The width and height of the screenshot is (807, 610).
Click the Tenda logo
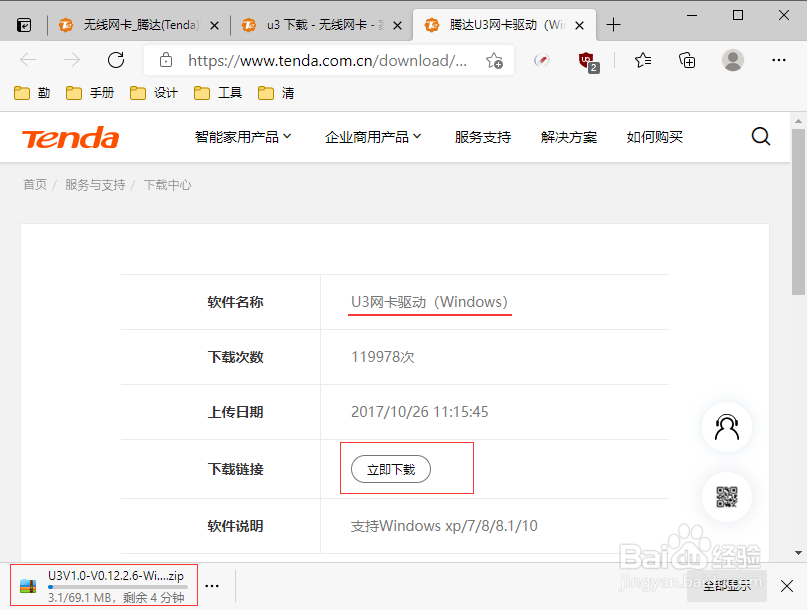click(71, 138)
